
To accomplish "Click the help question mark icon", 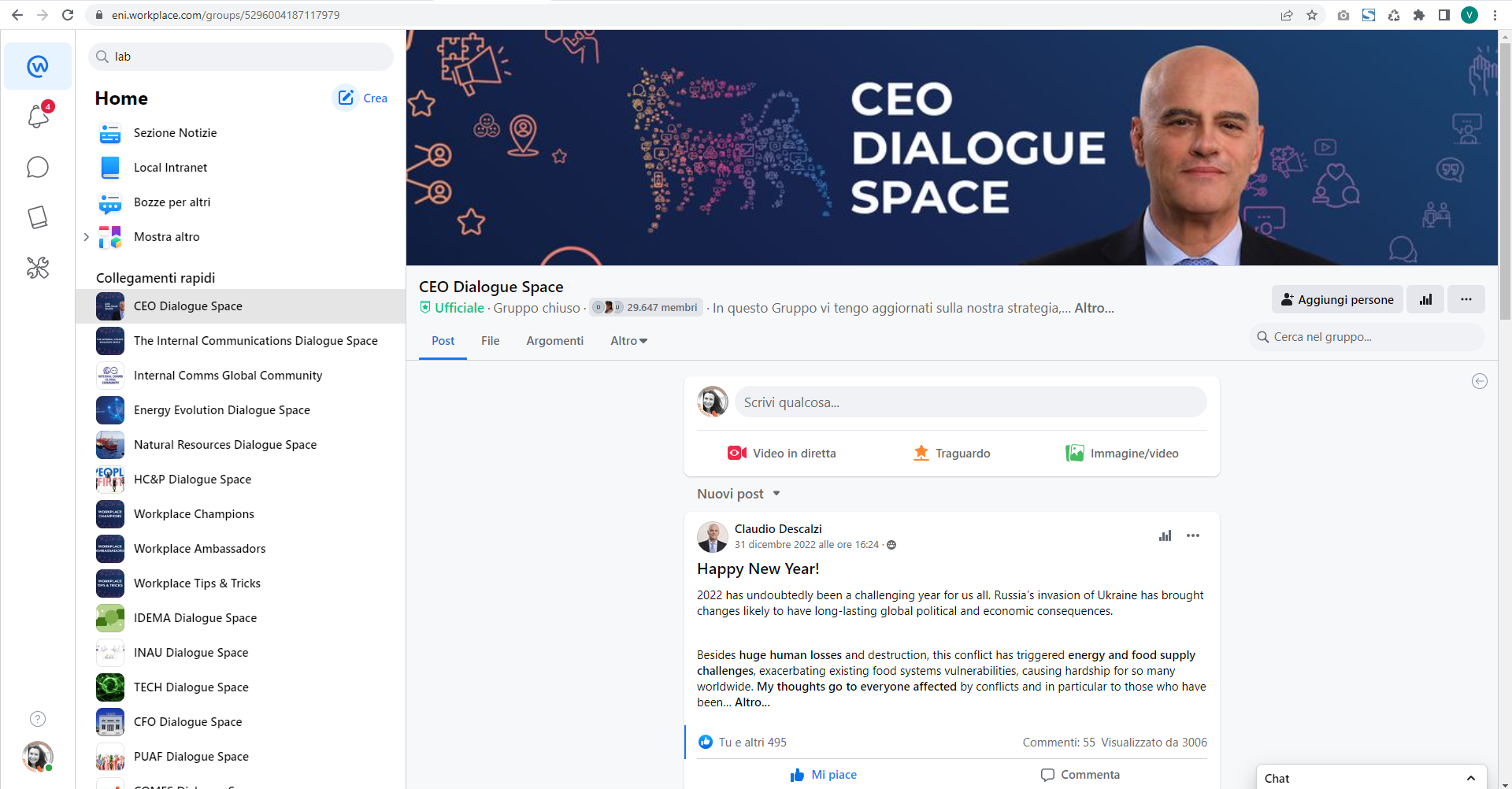I will click(38, 719).
